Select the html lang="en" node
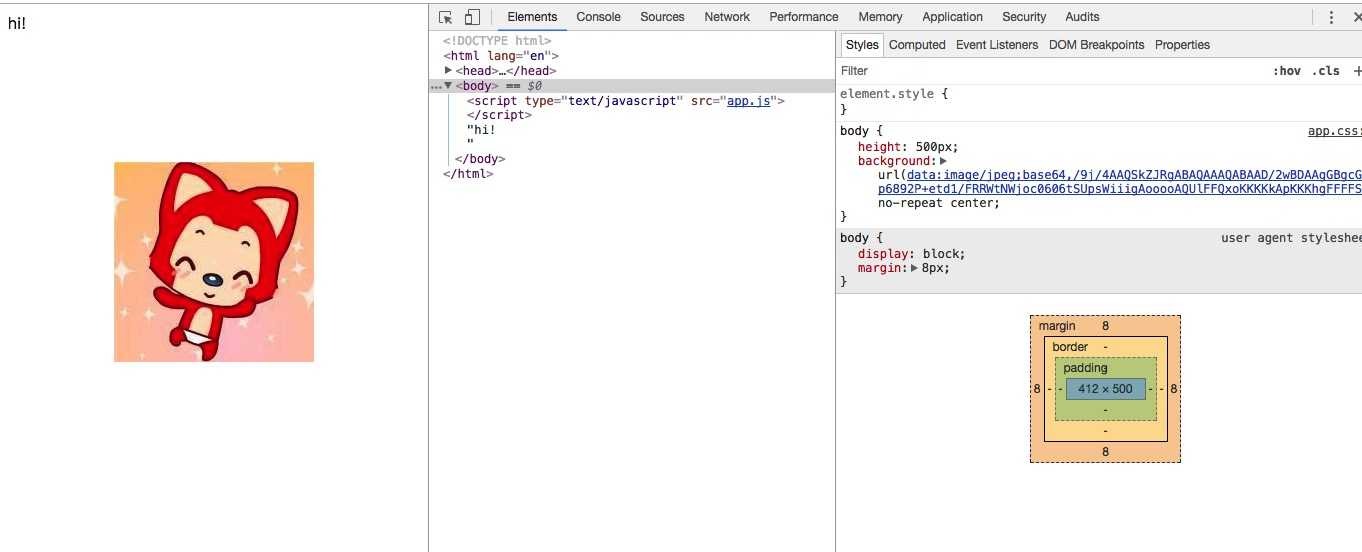 pyautogui.click(x=501, y=56)
